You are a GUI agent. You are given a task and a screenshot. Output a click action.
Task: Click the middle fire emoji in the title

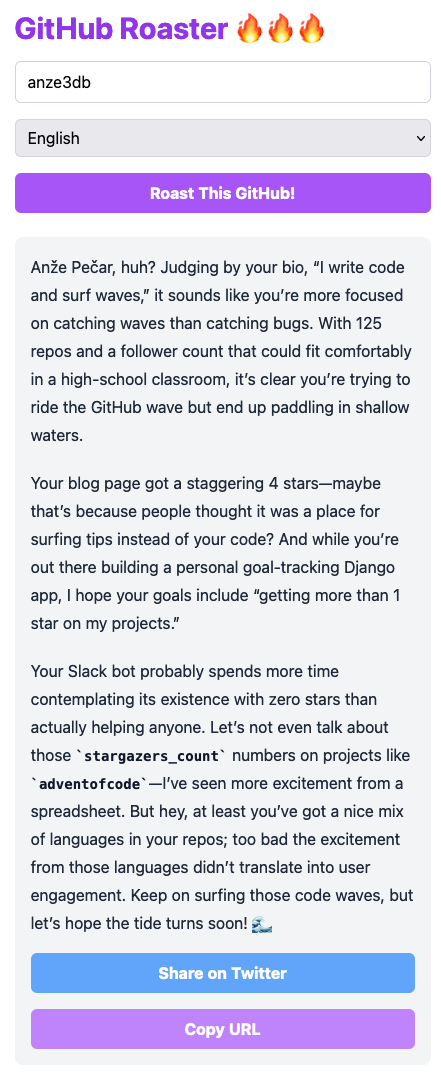280,30
